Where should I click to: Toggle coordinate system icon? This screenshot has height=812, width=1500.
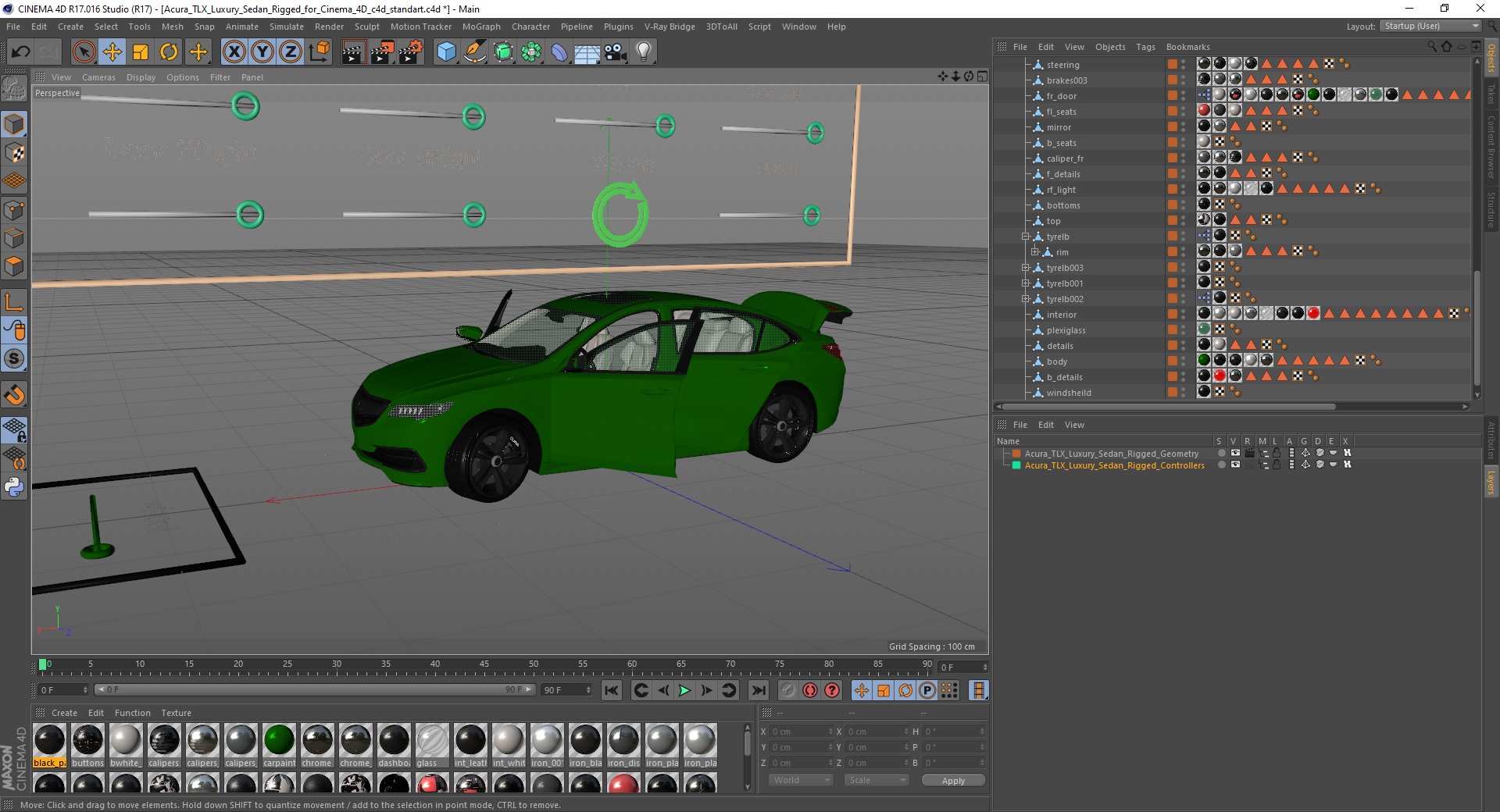point(319,52)
